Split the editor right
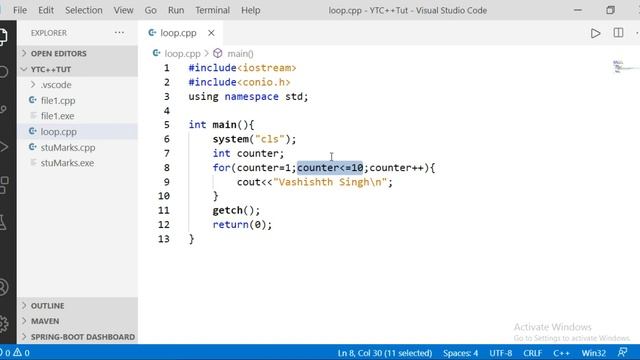 click(618, 33)
